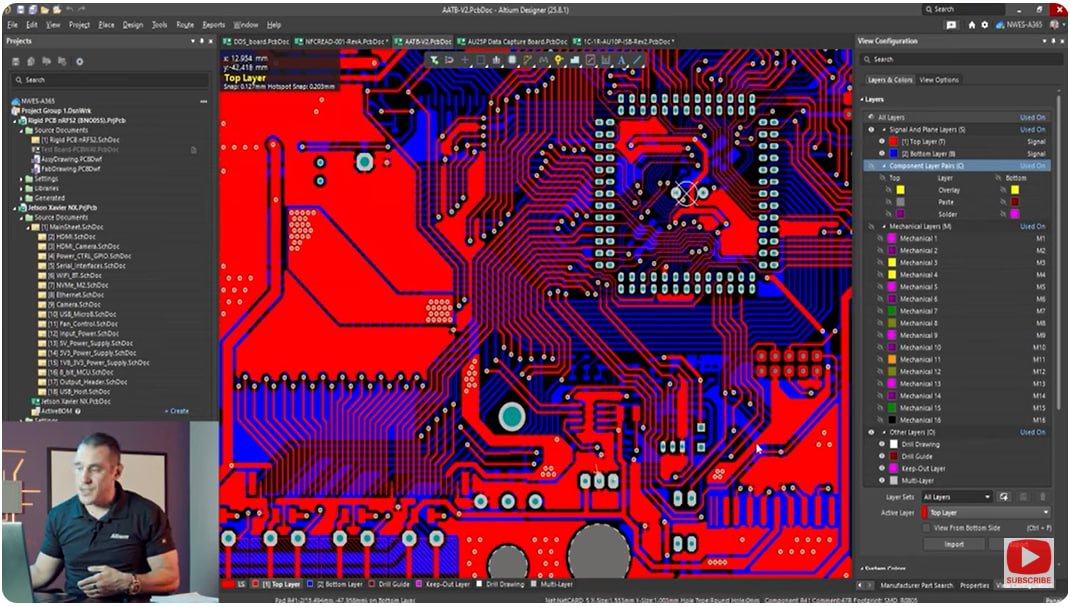1070x607 pixels.
Task: Open the Layer Sets 'All Layers' dropdown
Action: (x=988, y=496)
